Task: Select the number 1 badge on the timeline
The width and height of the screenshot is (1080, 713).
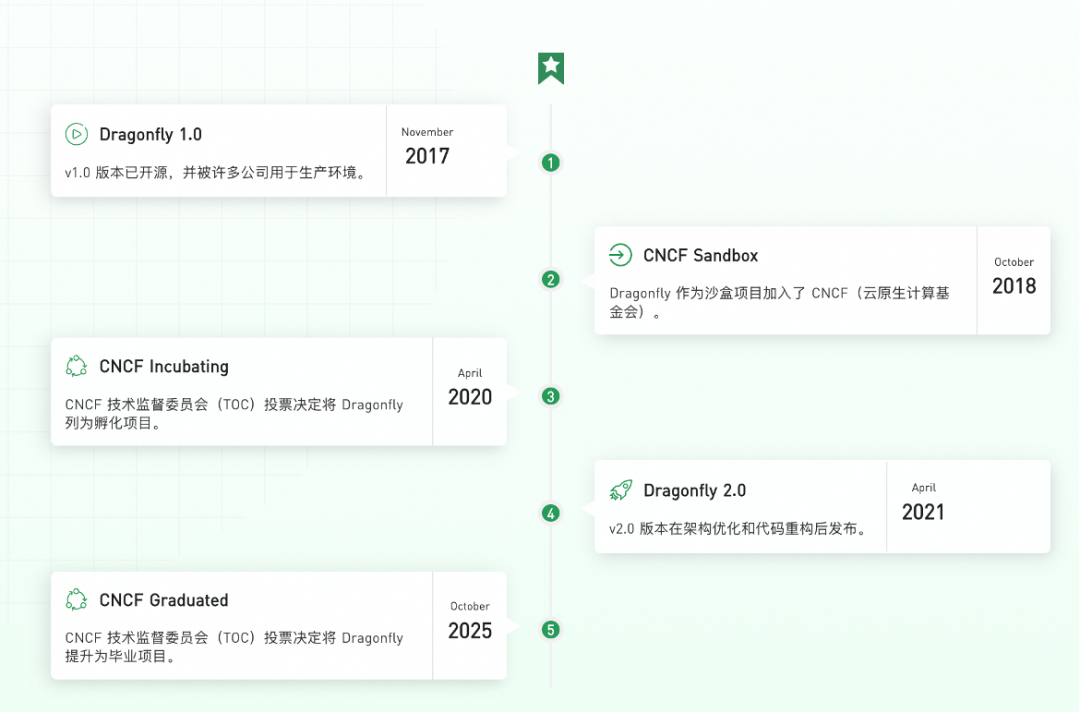Action: click(x=550, y=162)
